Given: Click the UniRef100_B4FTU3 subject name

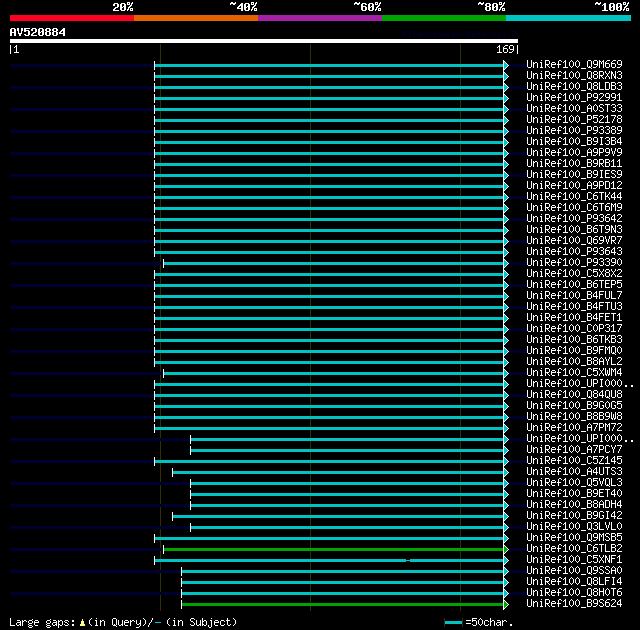Looking at the screenshot, I should (574, 307).
